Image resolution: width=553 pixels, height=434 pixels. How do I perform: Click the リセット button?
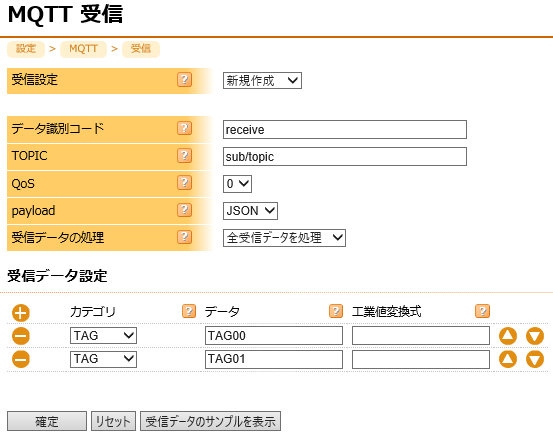(113, 421)
